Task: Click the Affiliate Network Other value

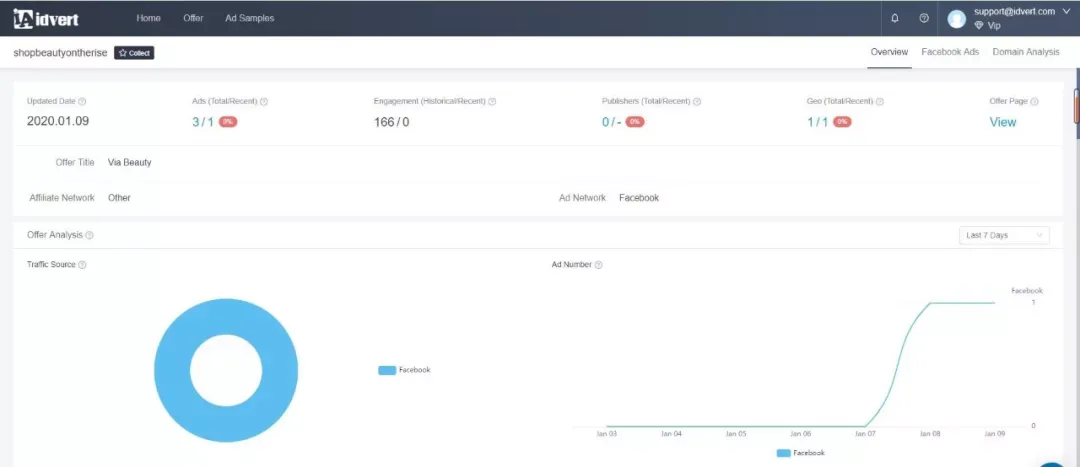Action: tap(119, 198)
